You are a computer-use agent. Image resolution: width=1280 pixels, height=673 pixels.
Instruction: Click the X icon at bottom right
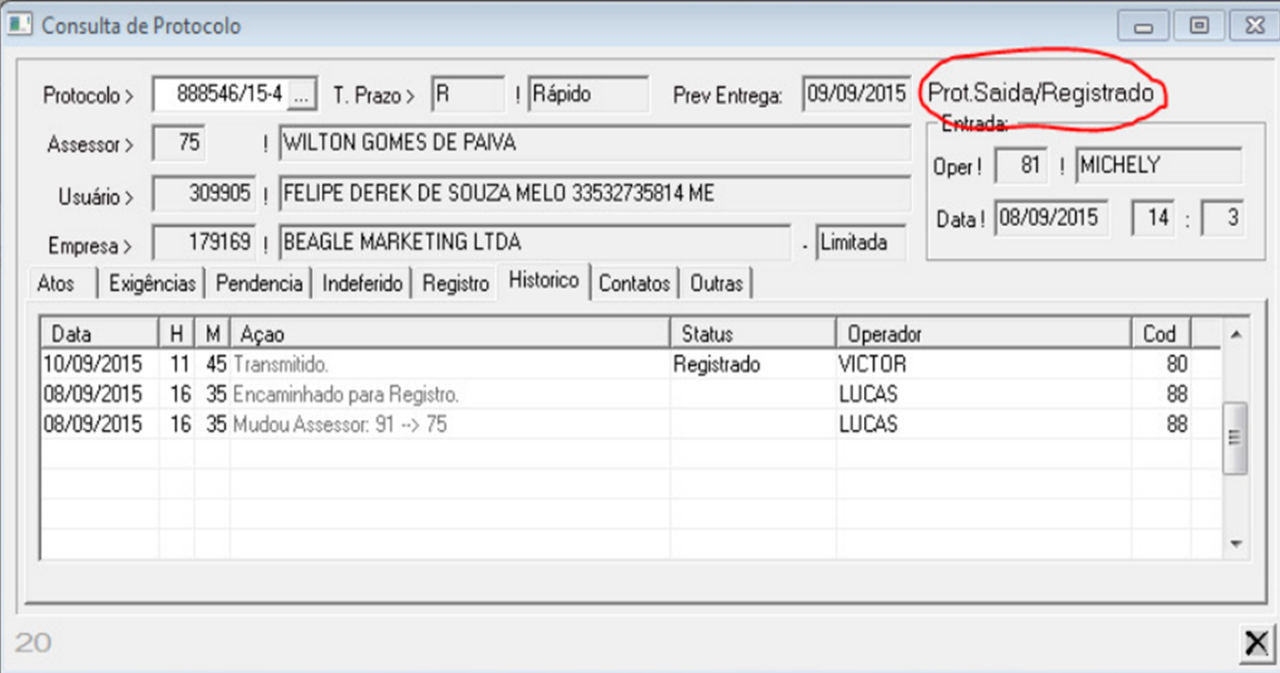tap(1256, 643)
